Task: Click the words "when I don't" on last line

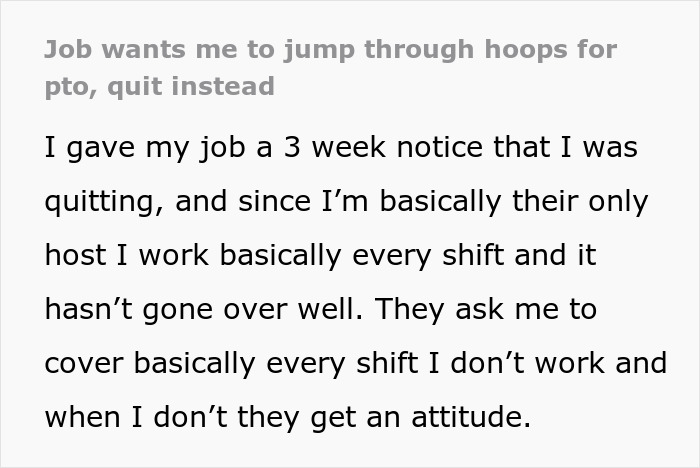Action: coord(138,417)
